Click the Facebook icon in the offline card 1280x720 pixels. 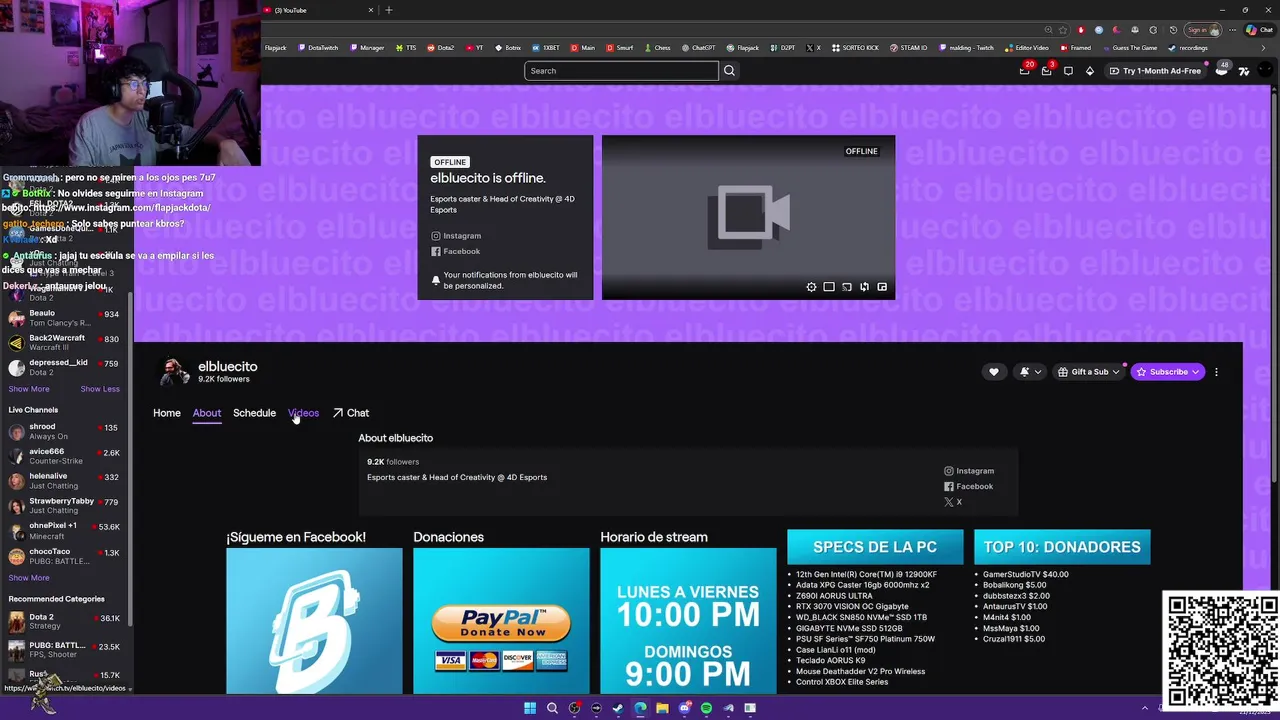point(435,252)
